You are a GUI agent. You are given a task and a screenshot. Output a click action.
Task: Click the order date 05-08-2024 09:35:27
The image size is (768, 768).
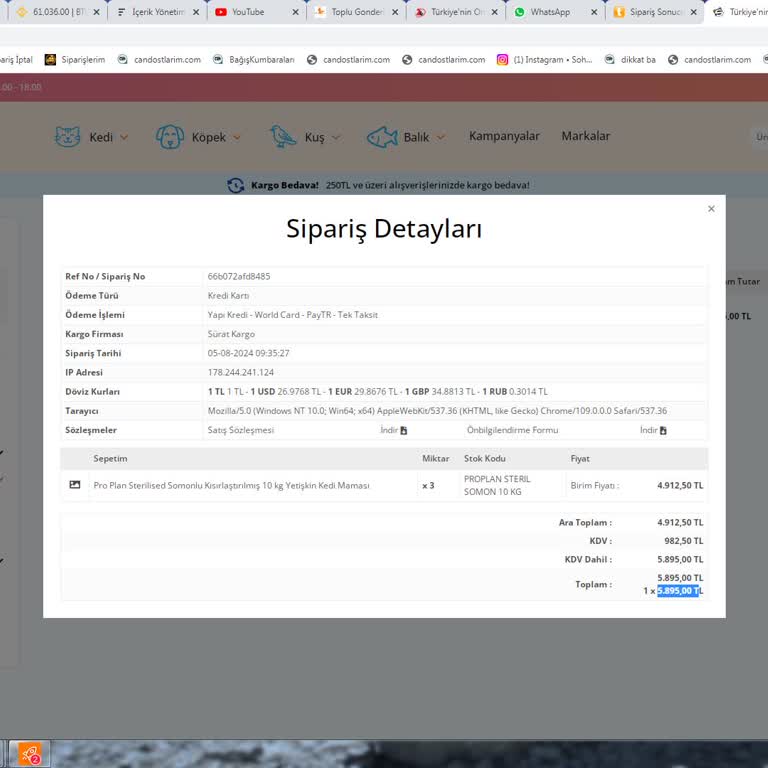tap(248, 353)
